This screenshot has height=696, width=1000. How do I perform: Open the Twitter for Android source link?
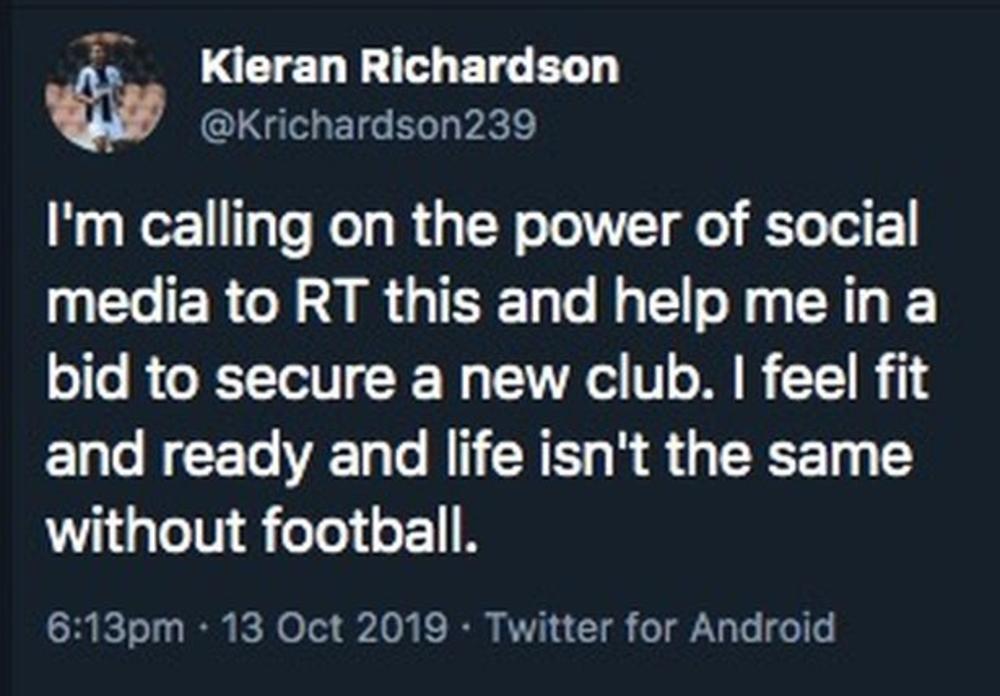click(x=659, y=629)
